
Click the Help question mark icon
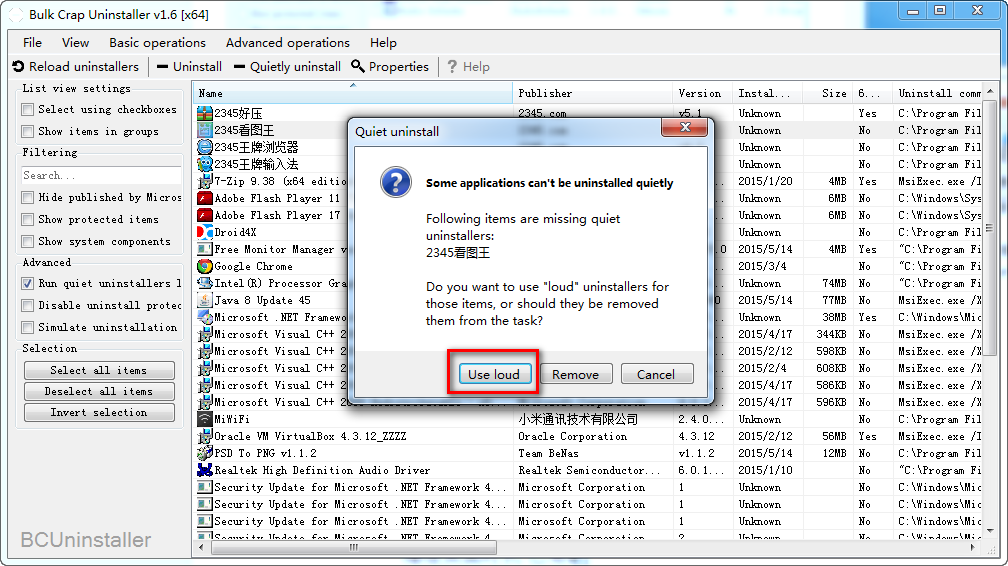(452, 67)
